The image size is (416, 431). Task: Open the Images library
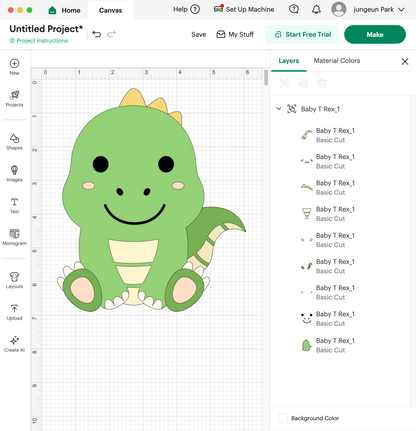[x=14, y=173]
